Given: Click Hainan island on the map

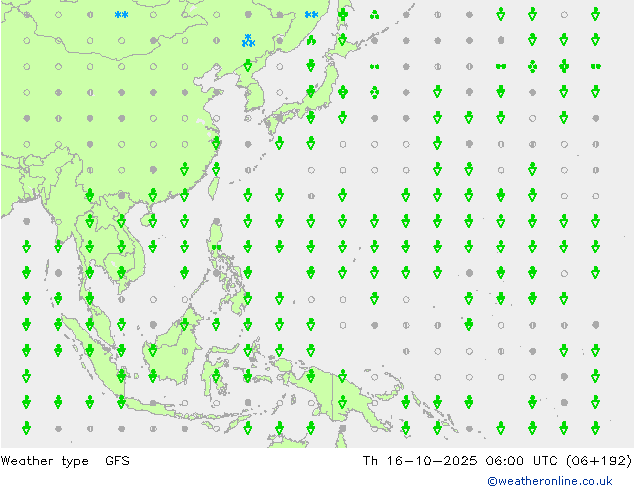Looking at the screenshot, I should (146, 220).
